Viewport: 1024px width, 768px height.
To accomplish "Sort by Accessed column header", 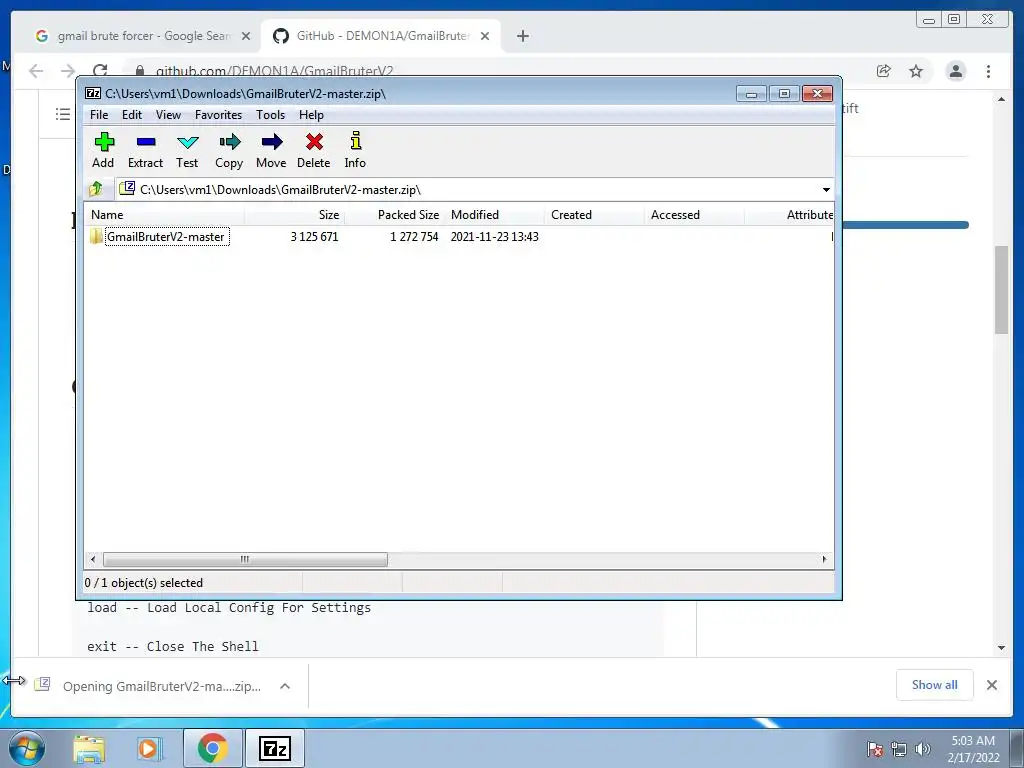I will coord(694,215).
